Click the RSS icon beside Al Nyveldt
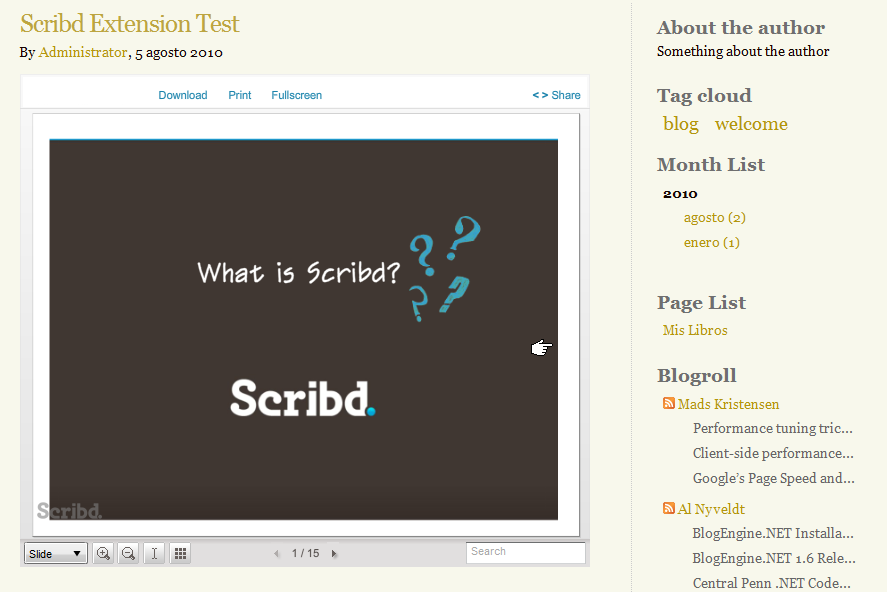Image resolution: width=887 pixels, height=592 pixels. pos(669,508)
